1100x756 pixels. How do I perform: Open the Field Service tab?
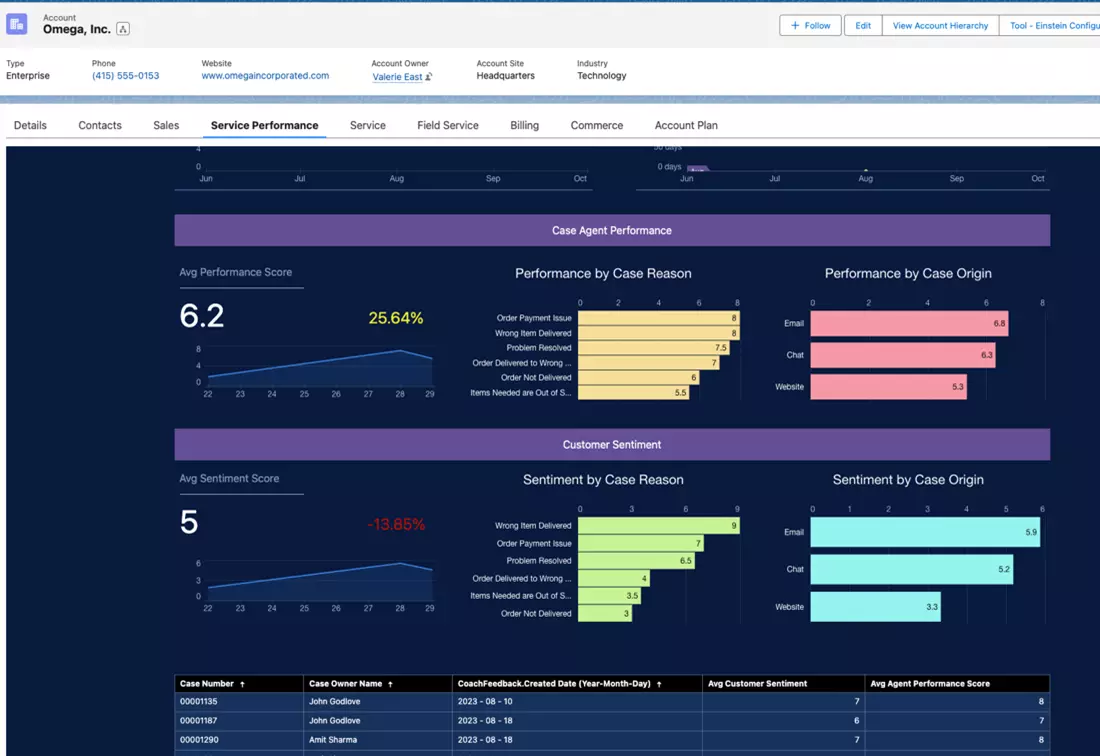click(448, 125)
